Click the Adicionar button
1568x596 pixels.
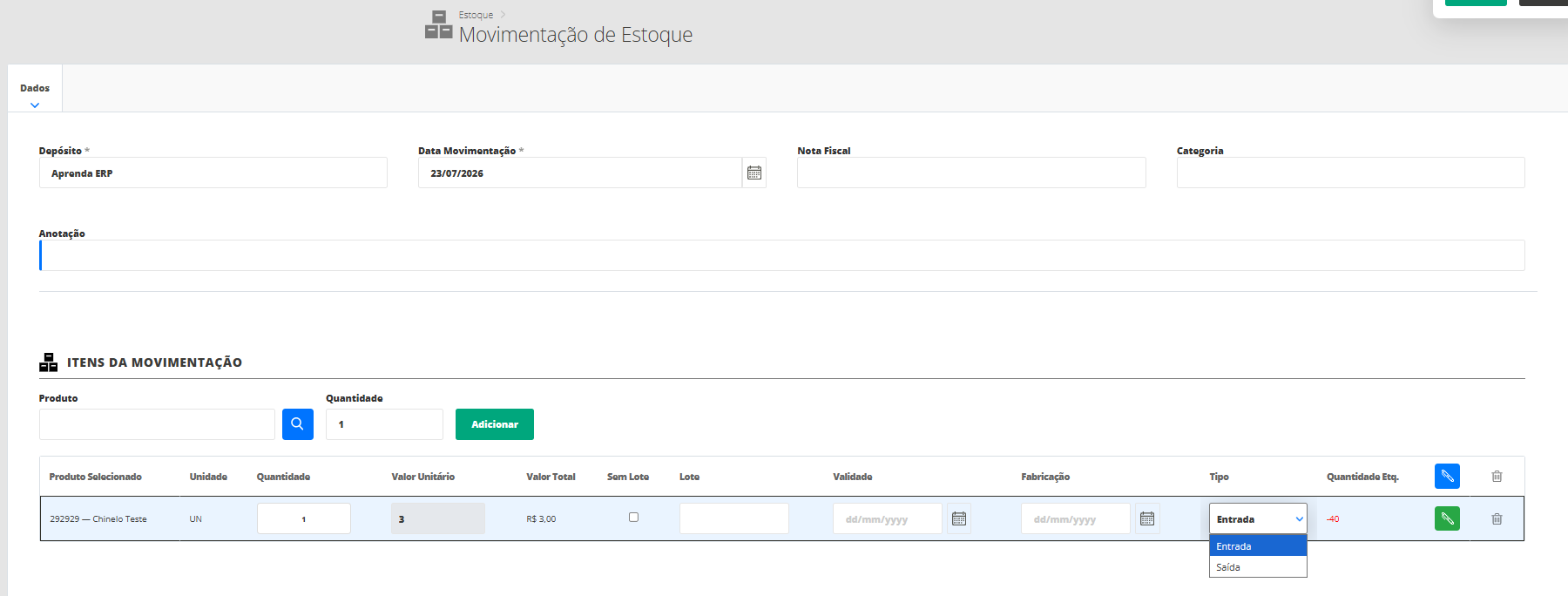click(495, 424)
